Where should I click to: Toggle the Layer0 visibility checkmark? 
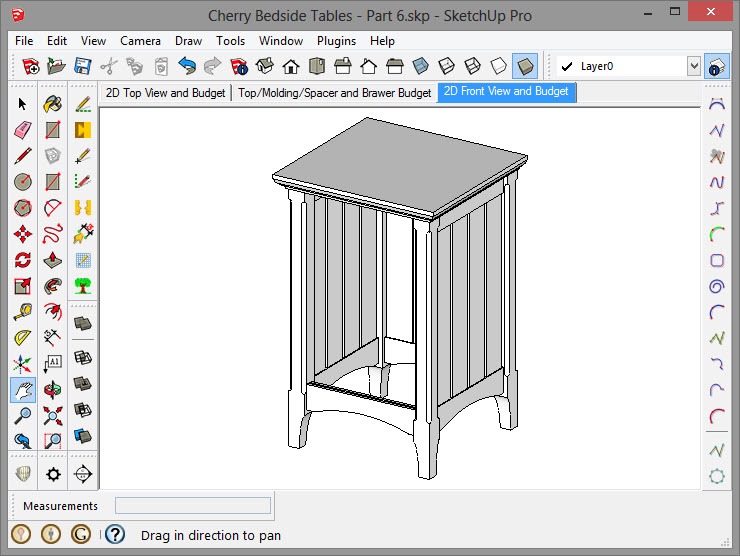point(567,67)
